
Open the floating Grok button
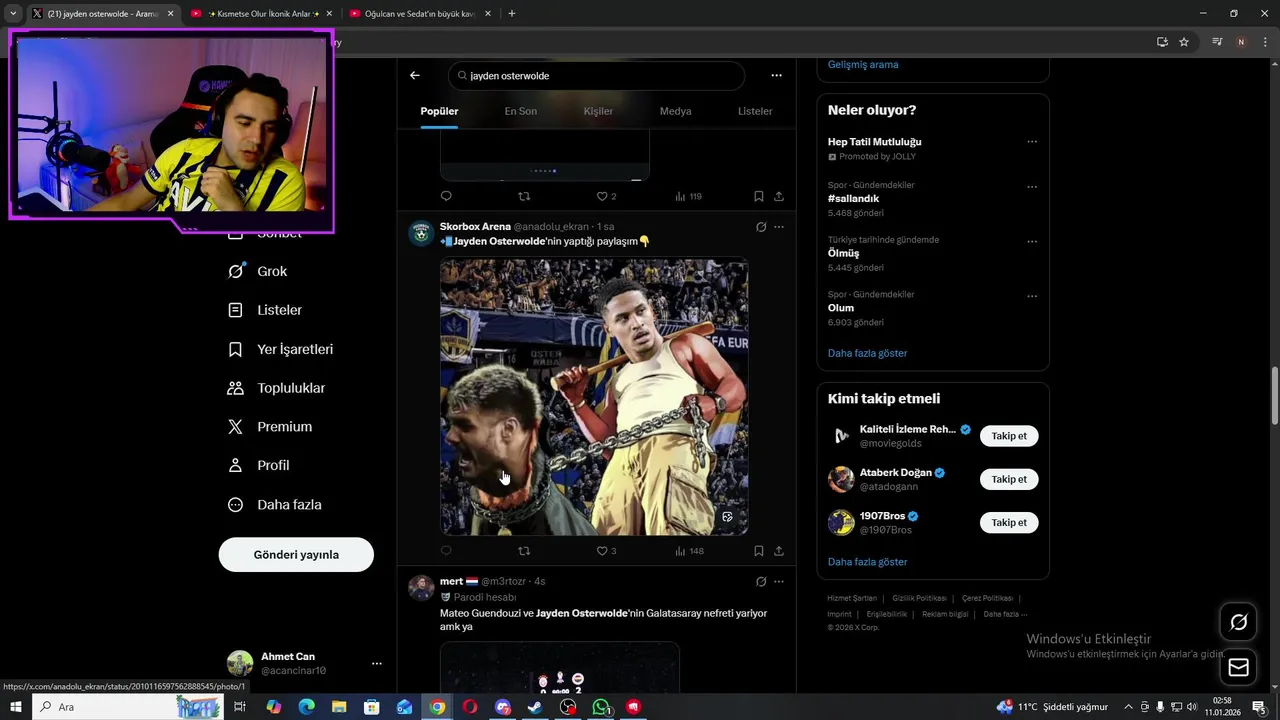pos(1238,622)
